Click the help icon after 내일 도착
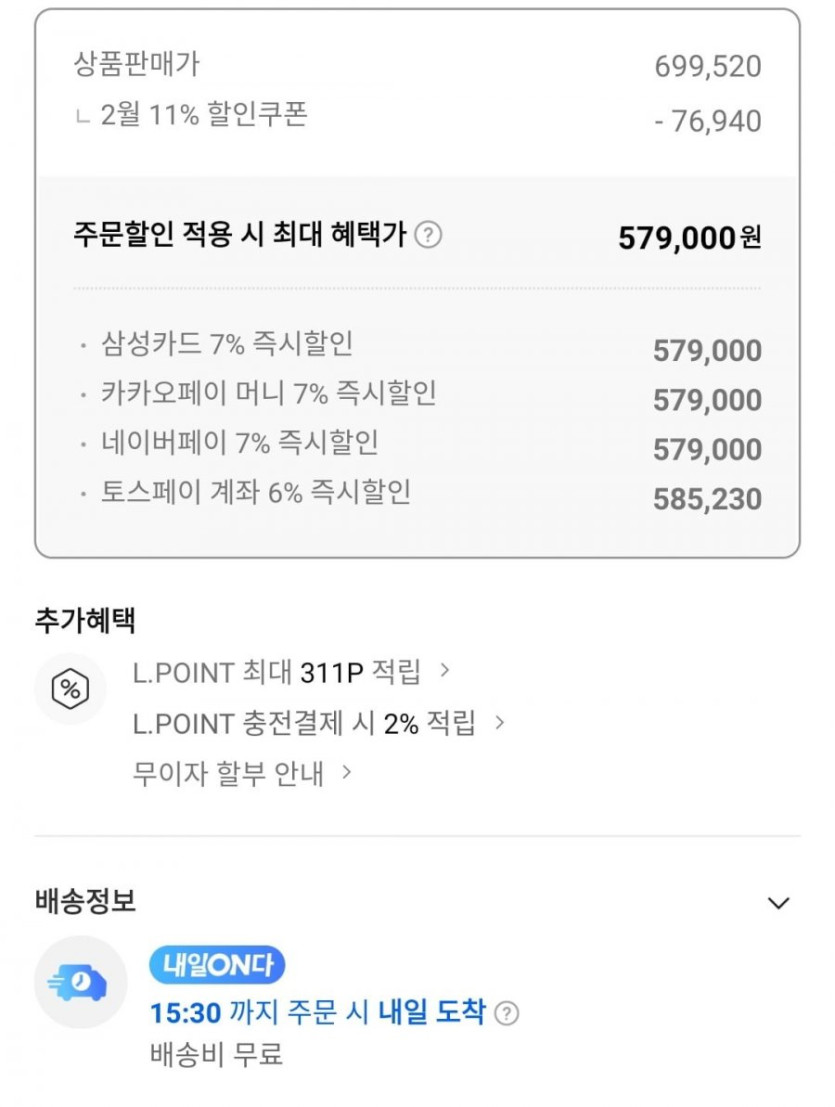 [508, 1013]
